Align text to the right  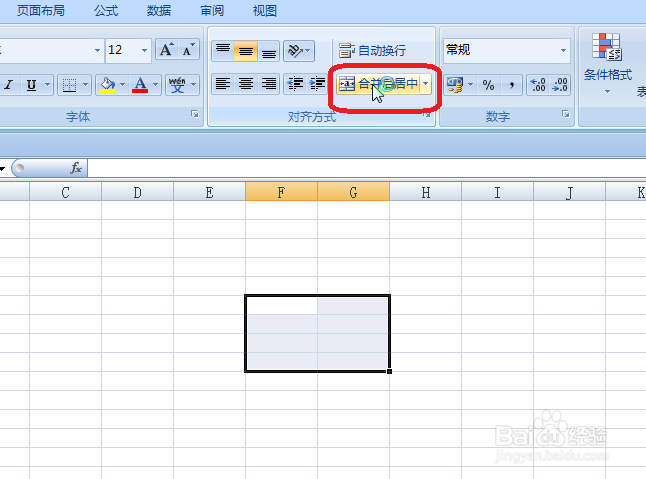269,84
